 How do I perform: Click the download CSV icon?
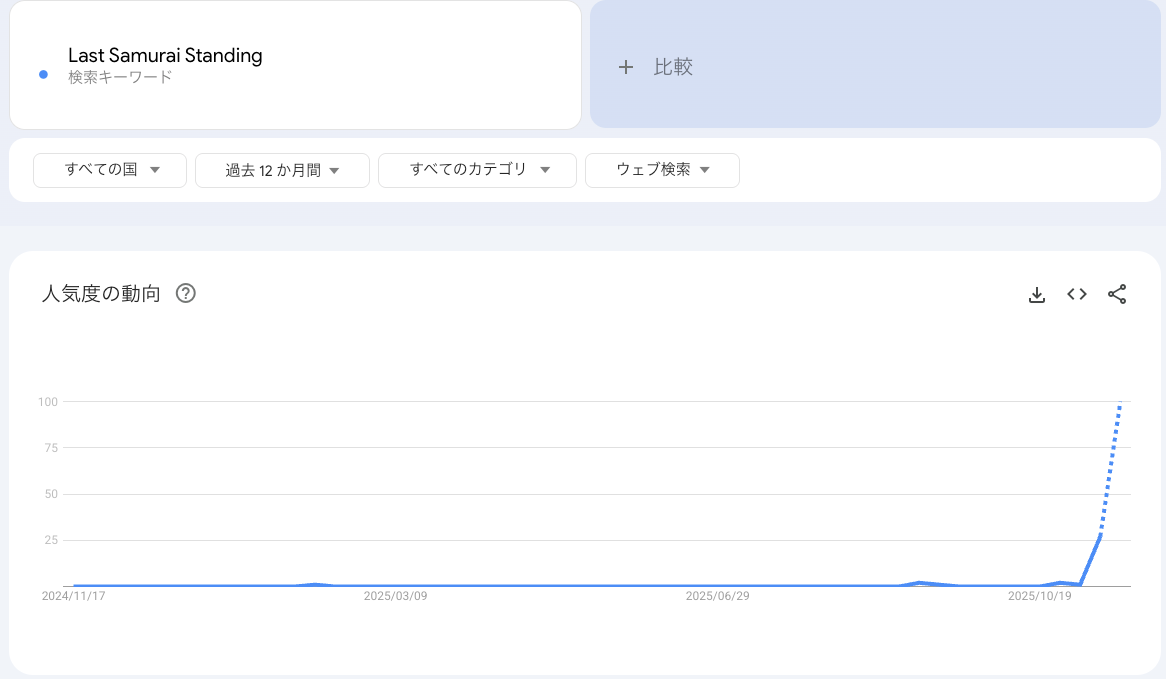(1037, 294)
